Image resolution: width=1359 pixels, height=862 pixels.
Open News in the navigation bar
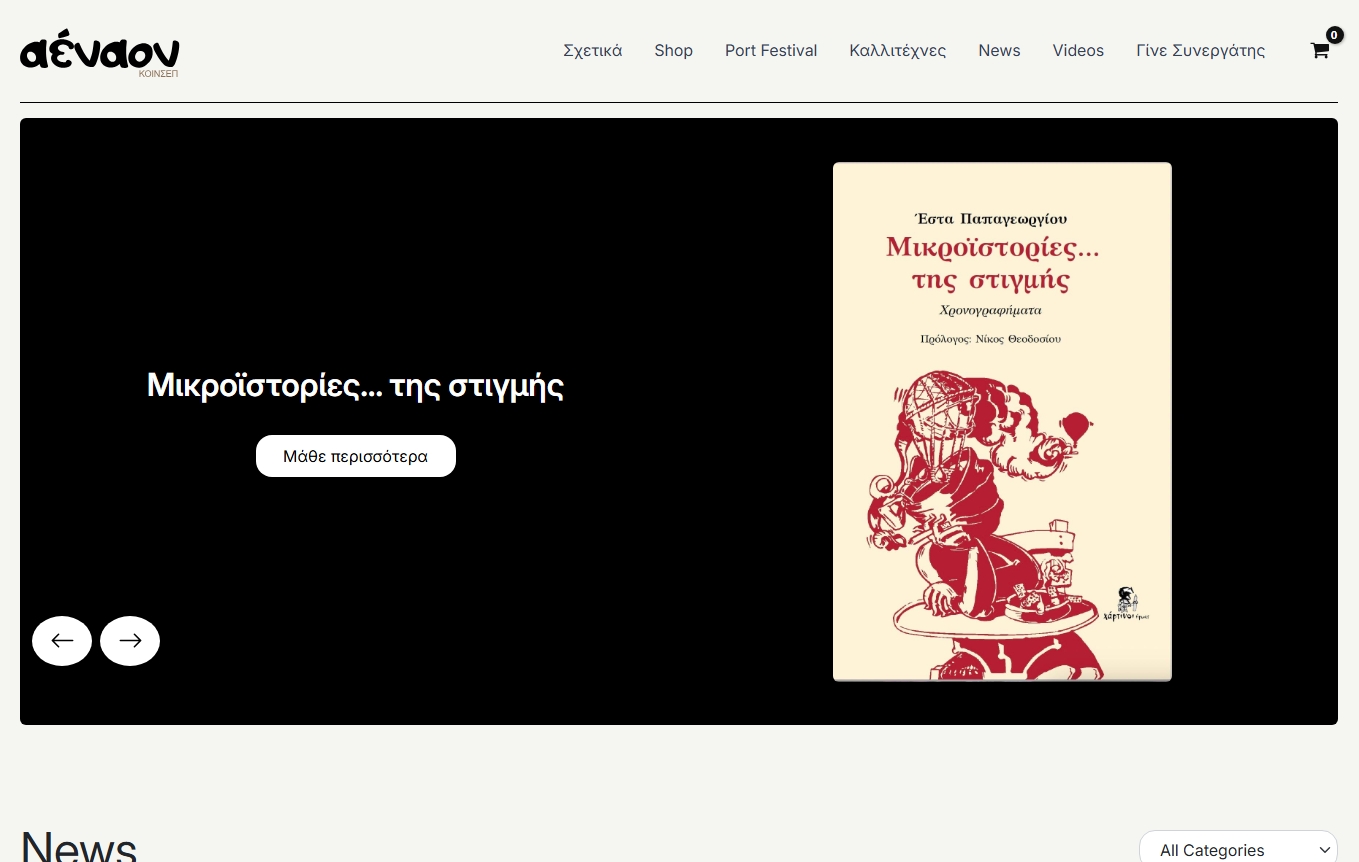coord(999,50)
